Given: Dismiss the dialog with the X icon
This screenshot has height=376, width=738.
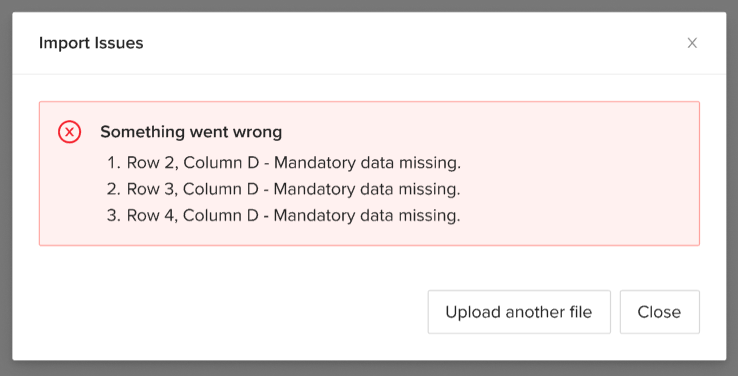Looking at the screenshot, I should 692,43.
